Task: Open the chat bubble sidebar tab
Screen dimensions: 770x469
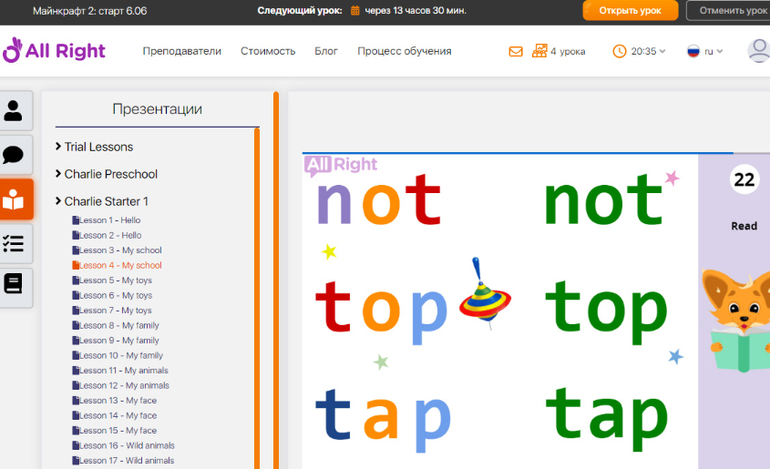Action: [x=14, y=155]
